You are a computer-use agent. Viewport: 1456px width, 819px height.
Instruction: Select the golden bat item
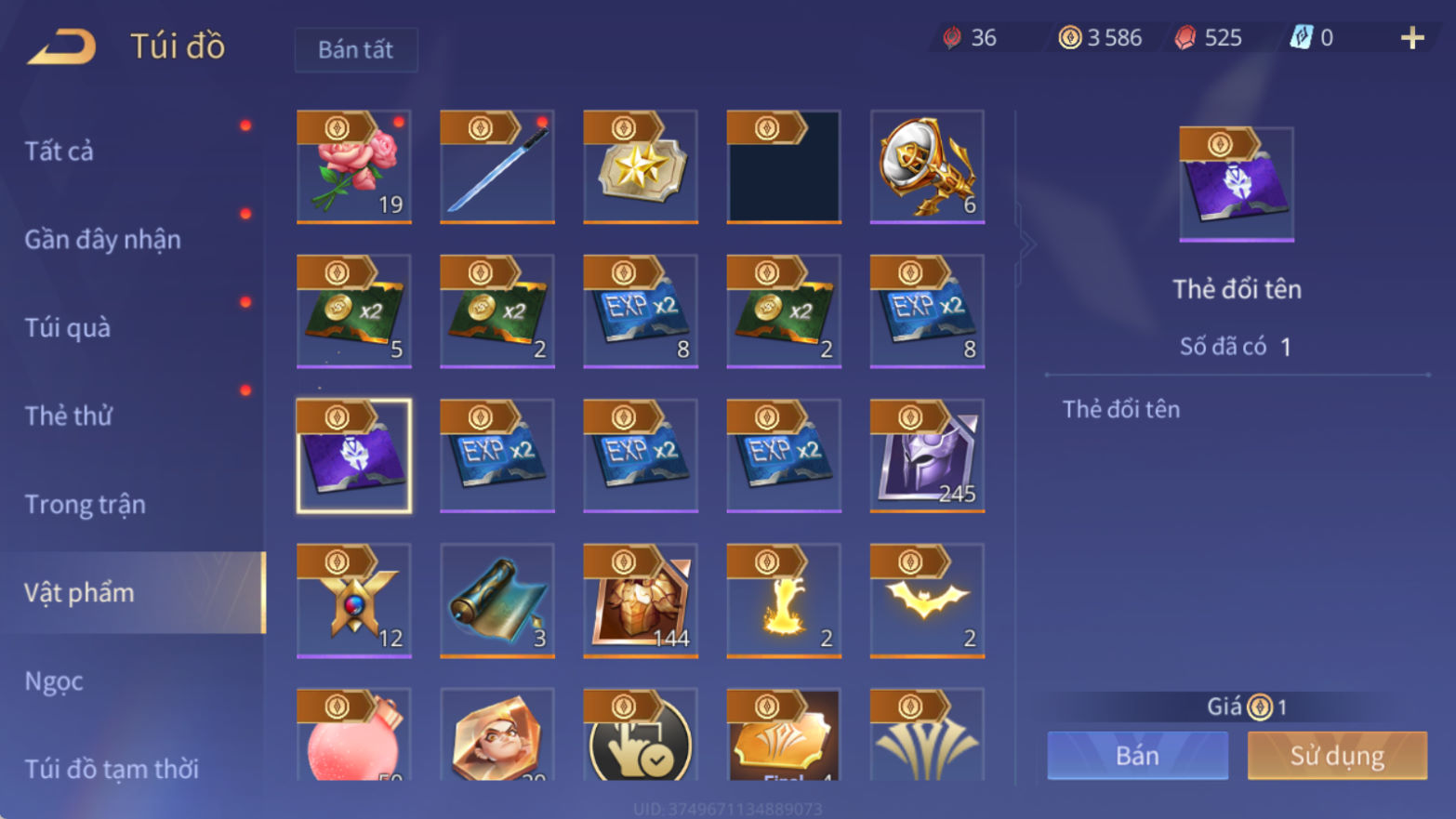pos(927,601)
